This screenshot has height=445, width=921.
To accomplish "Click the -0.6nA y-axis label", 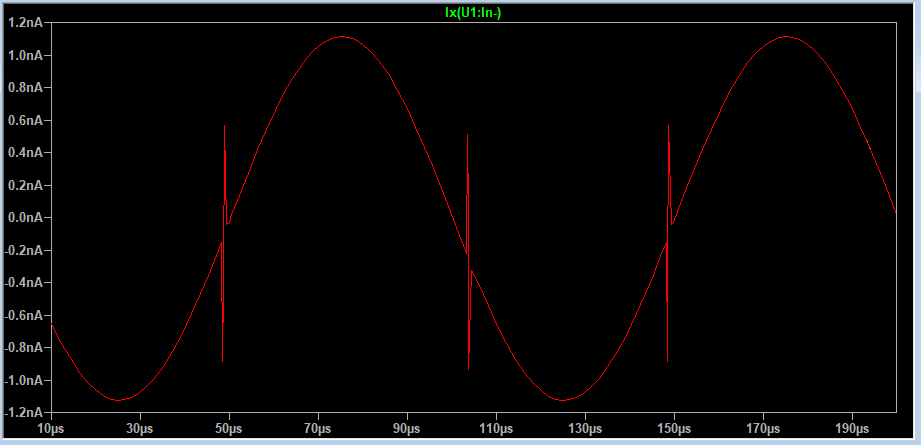I will [x=23, y=315].
